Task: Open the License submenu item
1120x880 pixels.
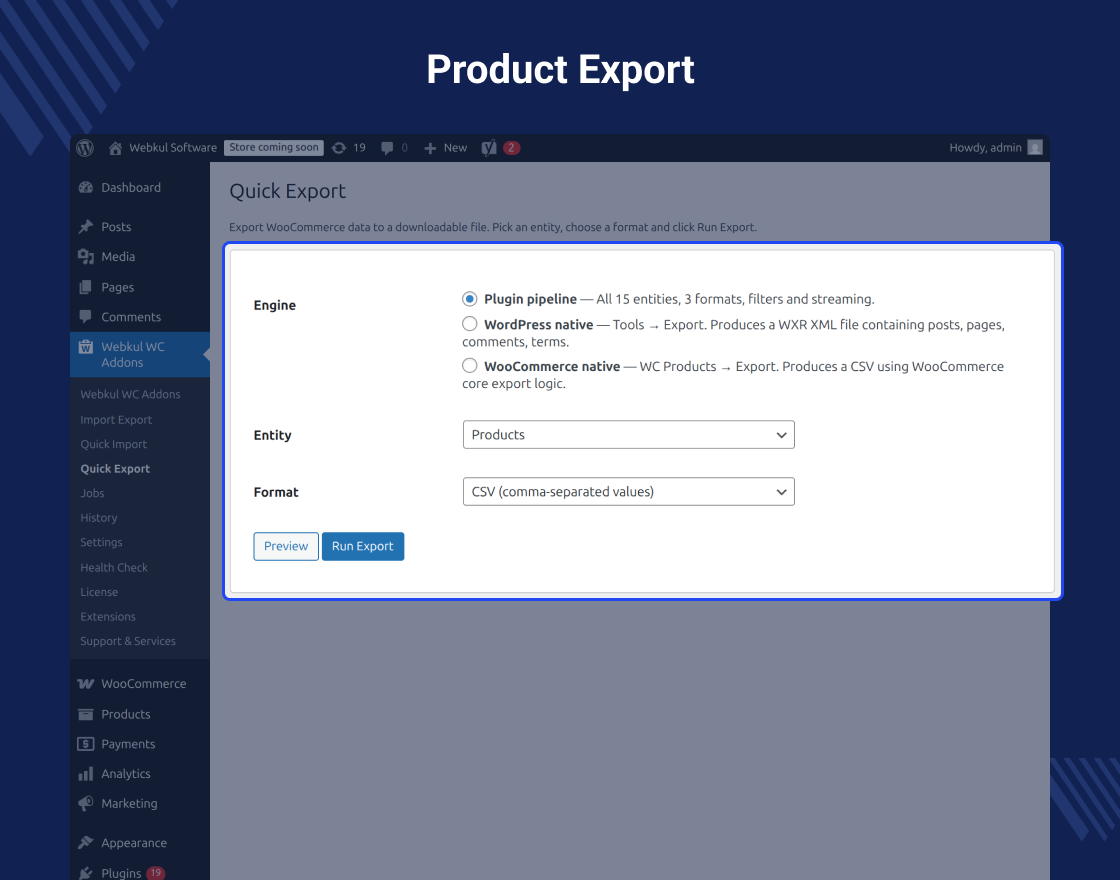Action: click(99, 592)
